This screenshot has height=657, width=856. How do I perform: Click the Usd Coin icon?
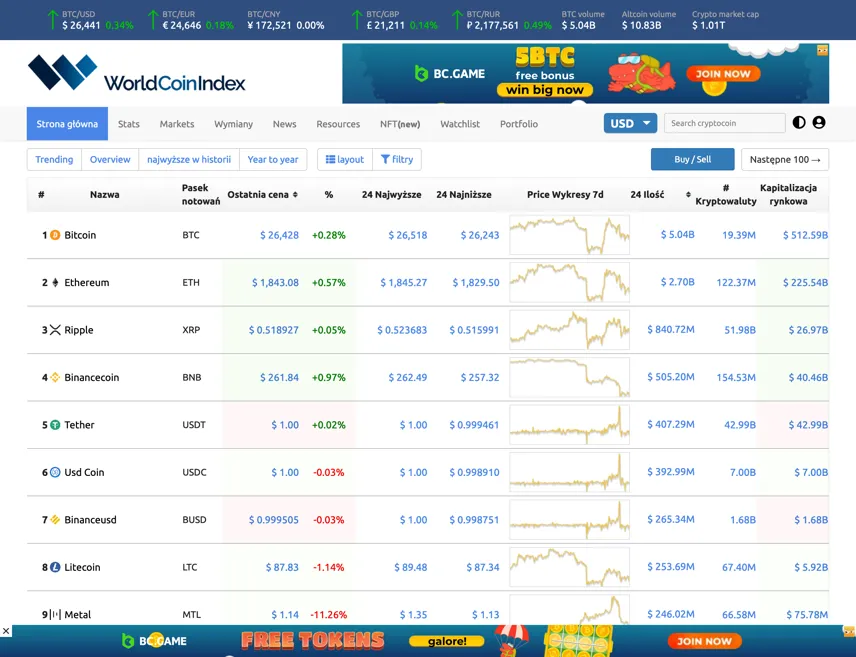click(55, 472)
